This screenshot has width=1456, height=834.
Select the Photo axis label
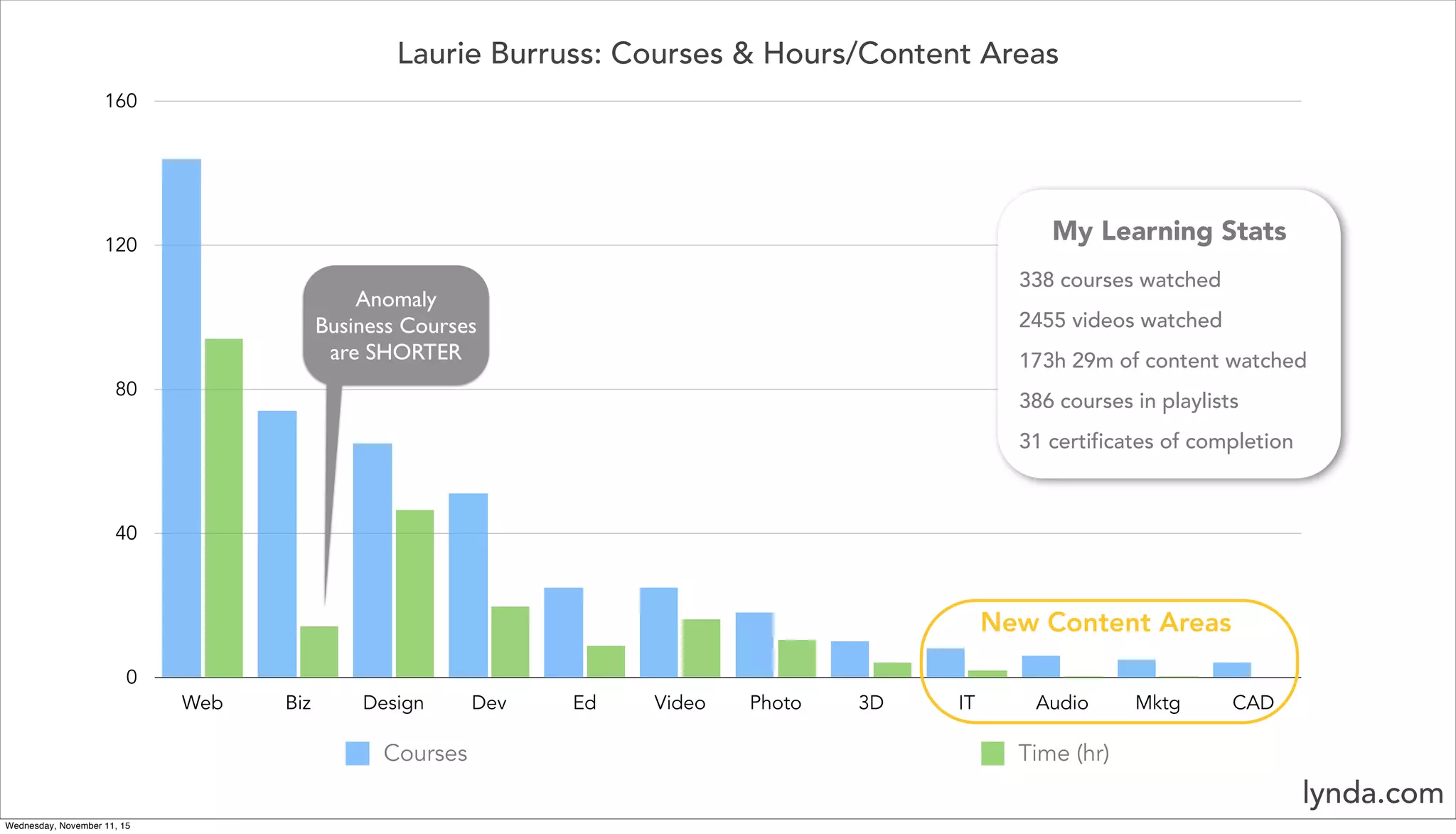click(x=775, y=702)
